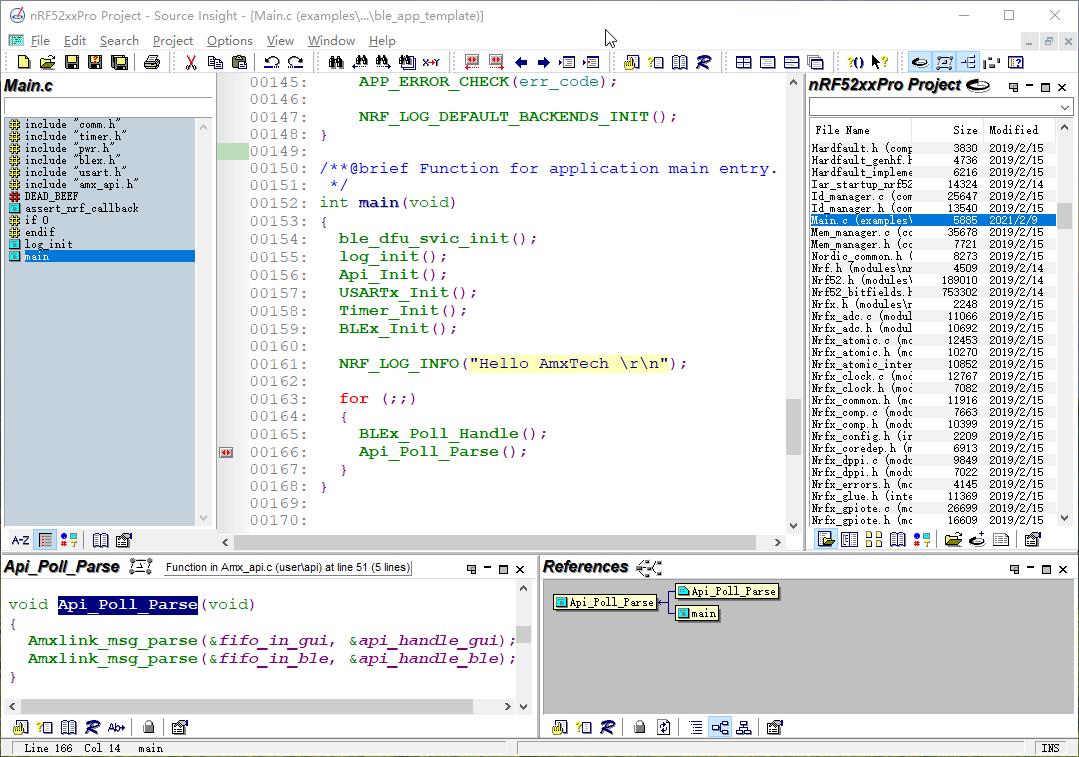The image size is (1079, 757).
Task: Click the Save All icon
Action: tap(119, 62)
